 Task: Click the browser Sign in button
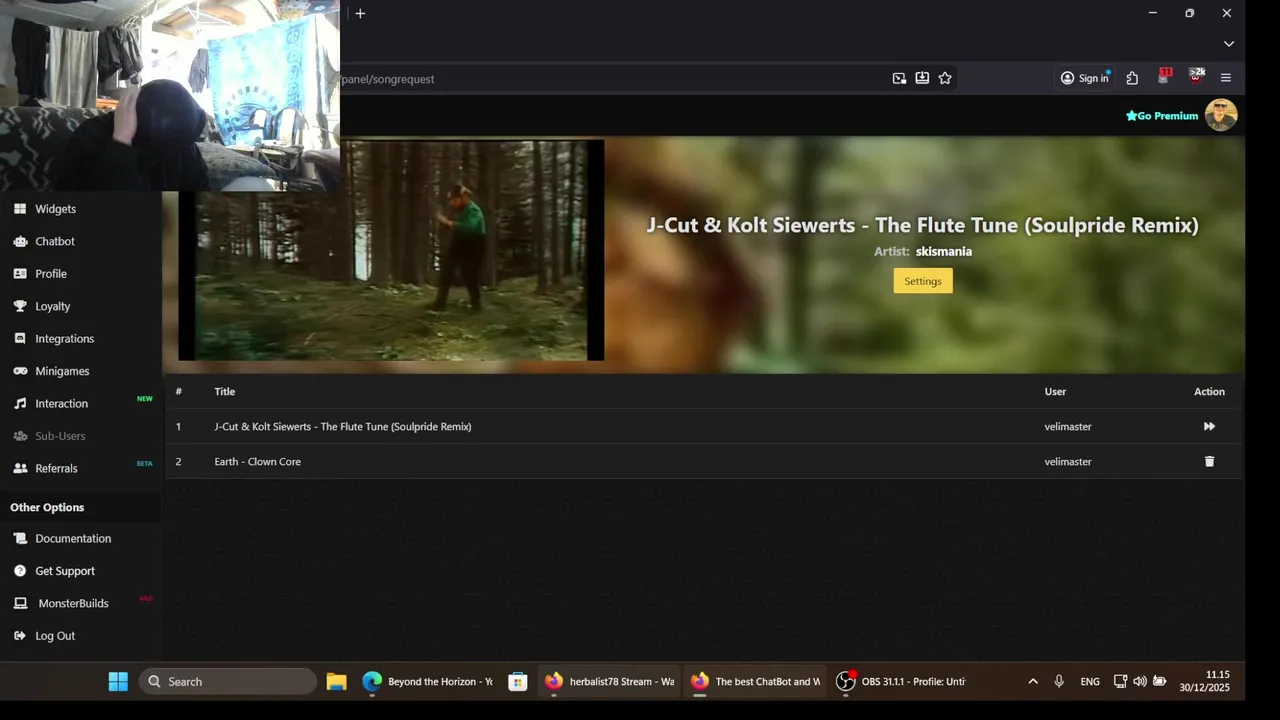coord(1085,78)
